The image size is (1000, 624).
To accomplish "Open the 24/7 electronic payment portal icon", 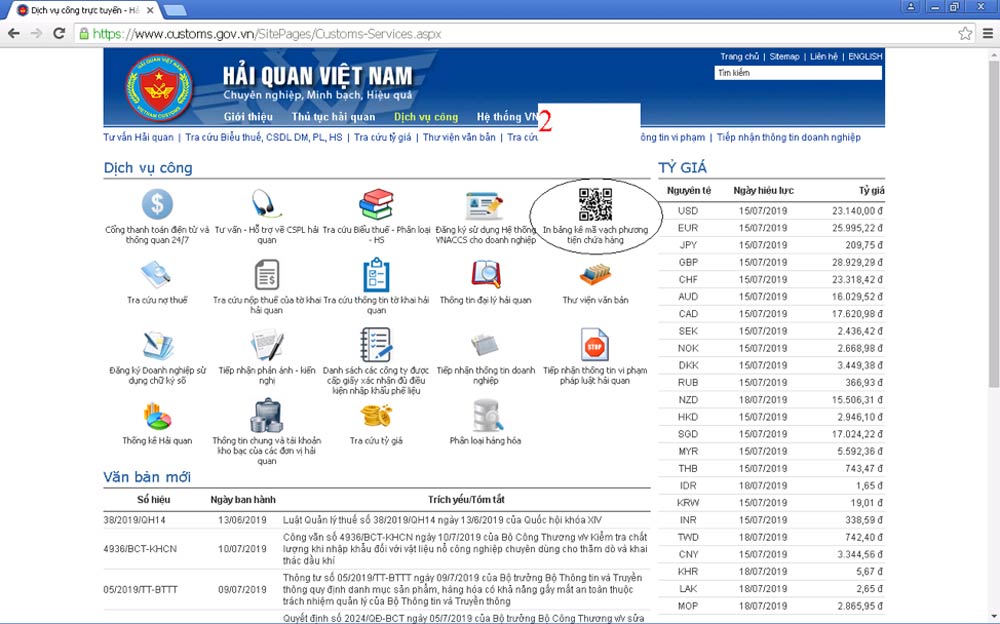I will [x=156, y=204].
